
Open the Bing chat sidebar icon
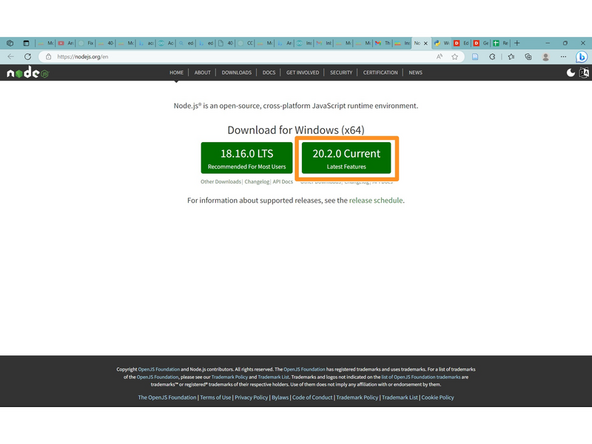581,57
